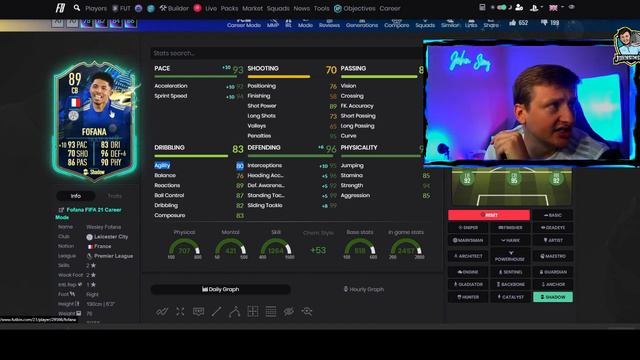Open the site search magnifier icon

pyautogui.click(x=77, y=8)
